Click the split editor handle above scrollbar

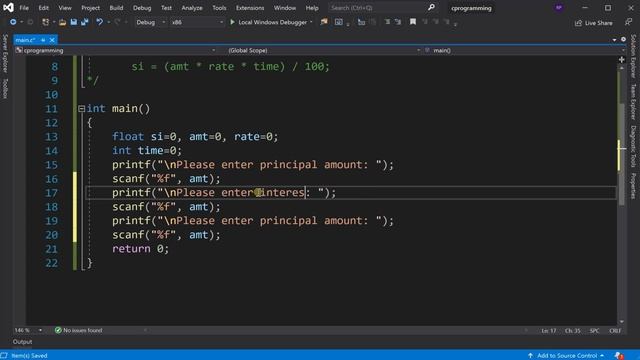622,60
